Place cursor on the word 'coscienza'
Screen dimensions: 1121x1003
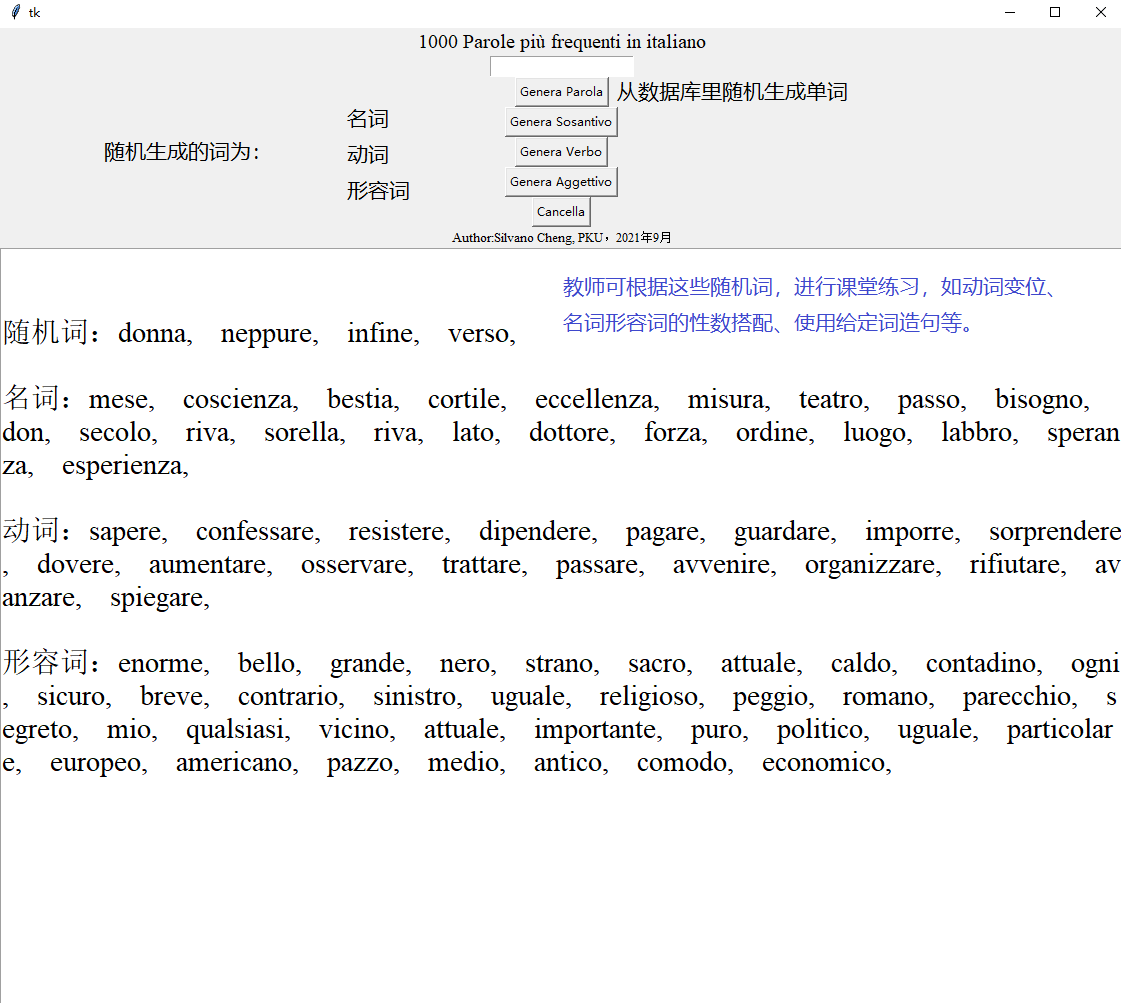[x=238, y=400]
